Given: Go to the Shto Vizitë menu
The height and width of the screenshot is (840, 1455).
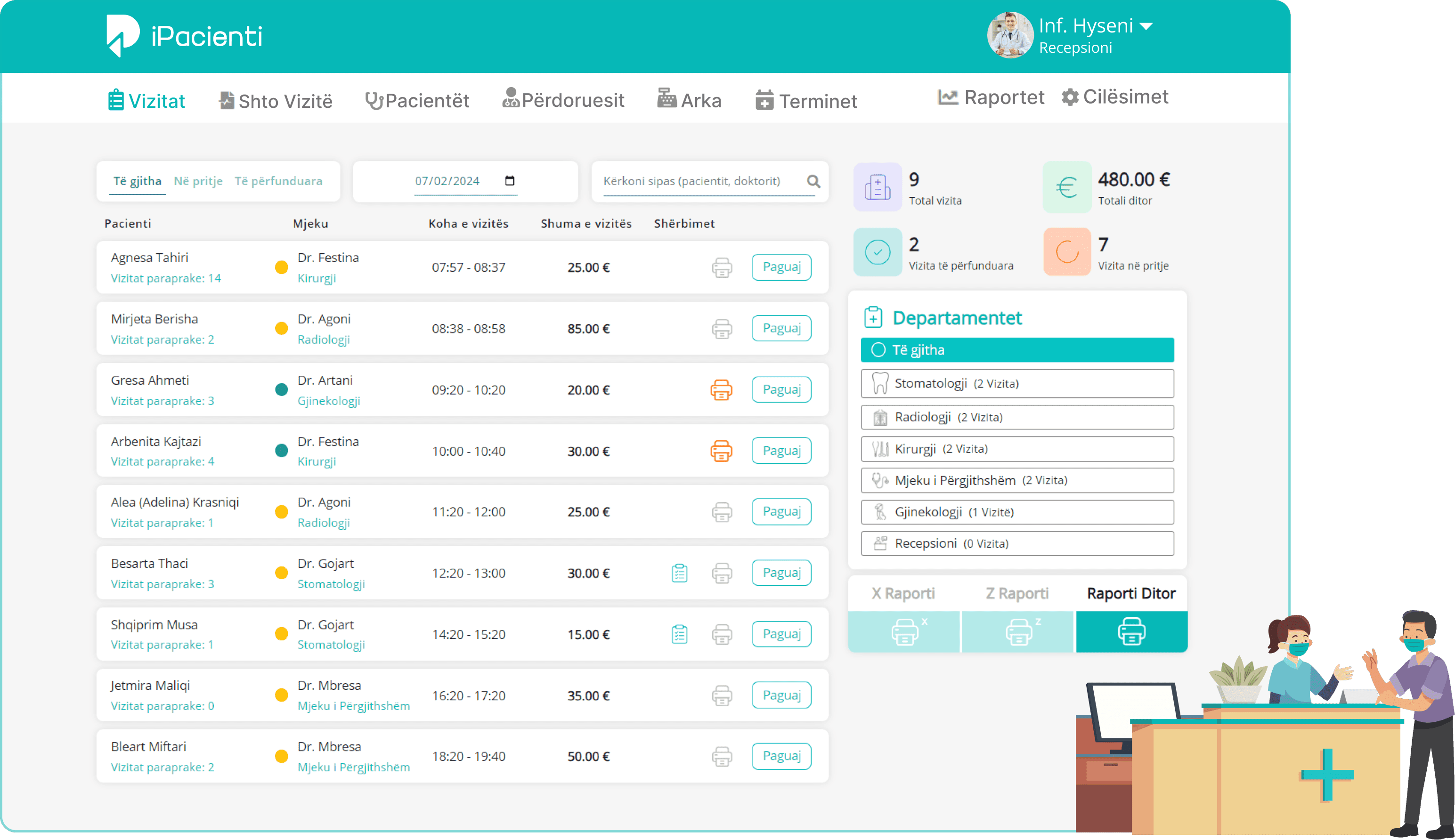Looking at the screenshot, I should [275, 101].
